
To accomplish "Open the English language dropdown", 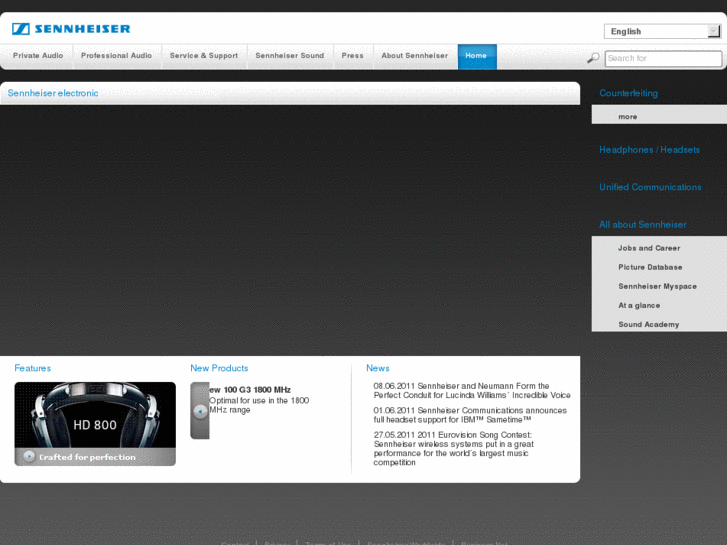I will pyautogui.click(x=662, y=32).
